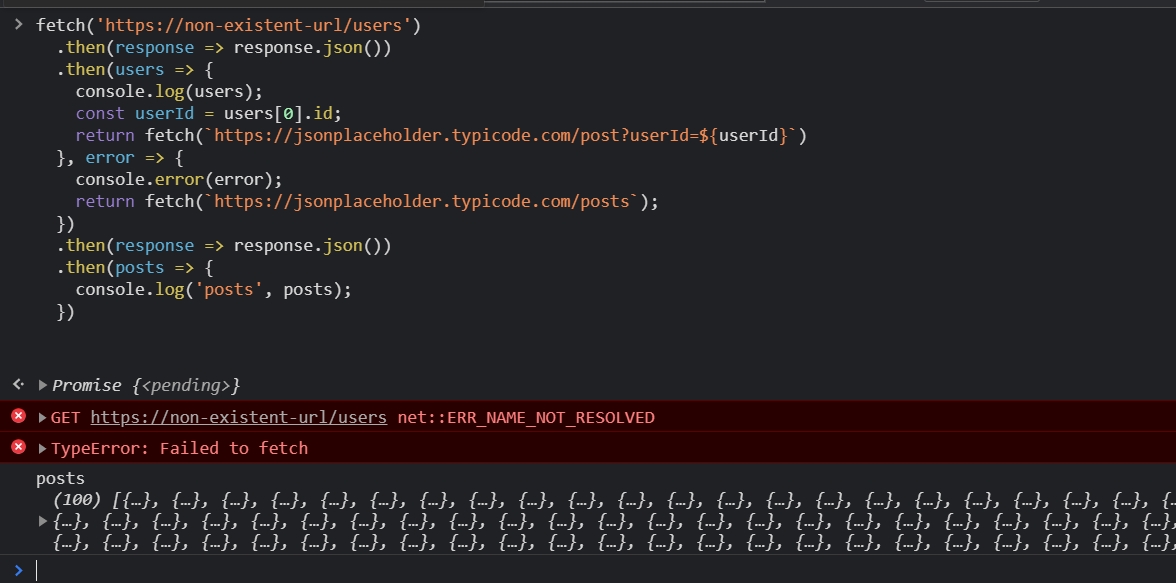The height and width of the screenshot is (583, 1176).
Task: Click the error icon beside TypeError message
Action: (x=18, y=447)
